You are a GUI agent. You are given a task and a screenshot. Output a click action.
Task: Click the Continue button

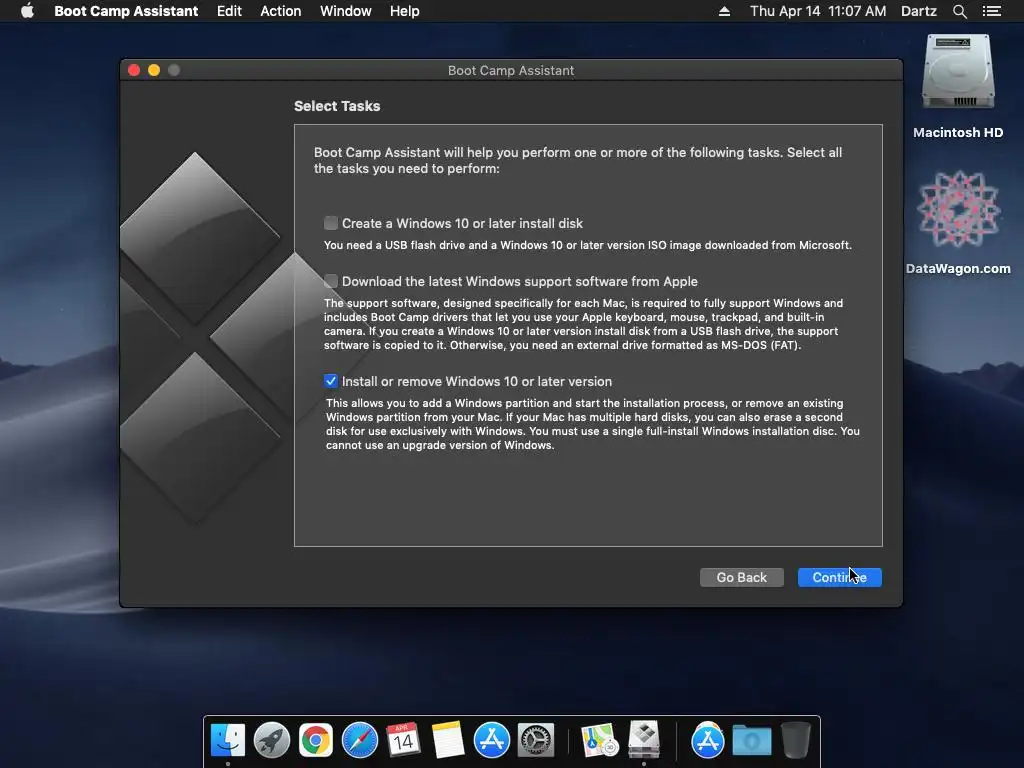pos(839,577)
